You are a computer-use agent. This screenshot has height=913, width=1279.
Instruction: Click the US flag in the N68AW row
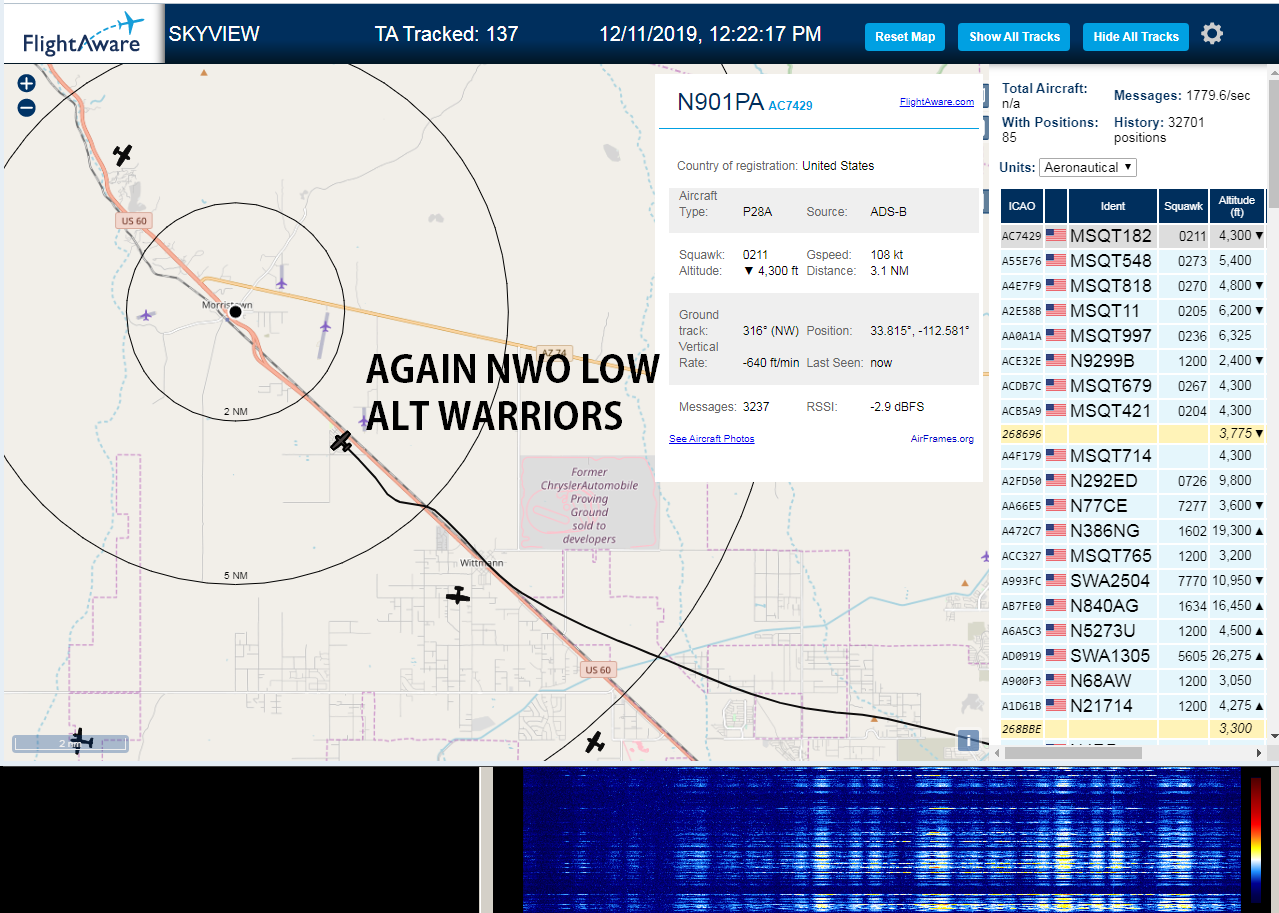(1056, 681)
